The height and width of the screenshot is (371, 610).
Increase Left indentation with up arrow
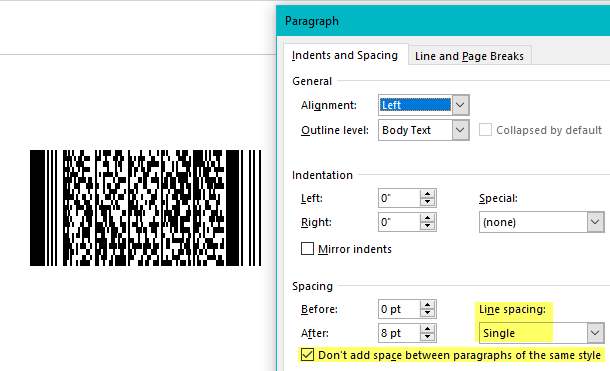[428, 194]
